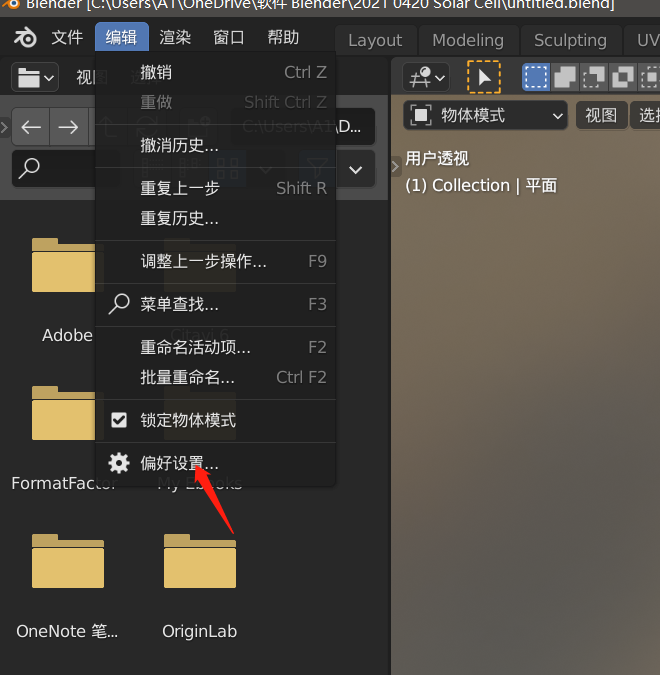Close the open 编辑 menu
This screenshot has width=660, height=675.
[x=122, y=37]
